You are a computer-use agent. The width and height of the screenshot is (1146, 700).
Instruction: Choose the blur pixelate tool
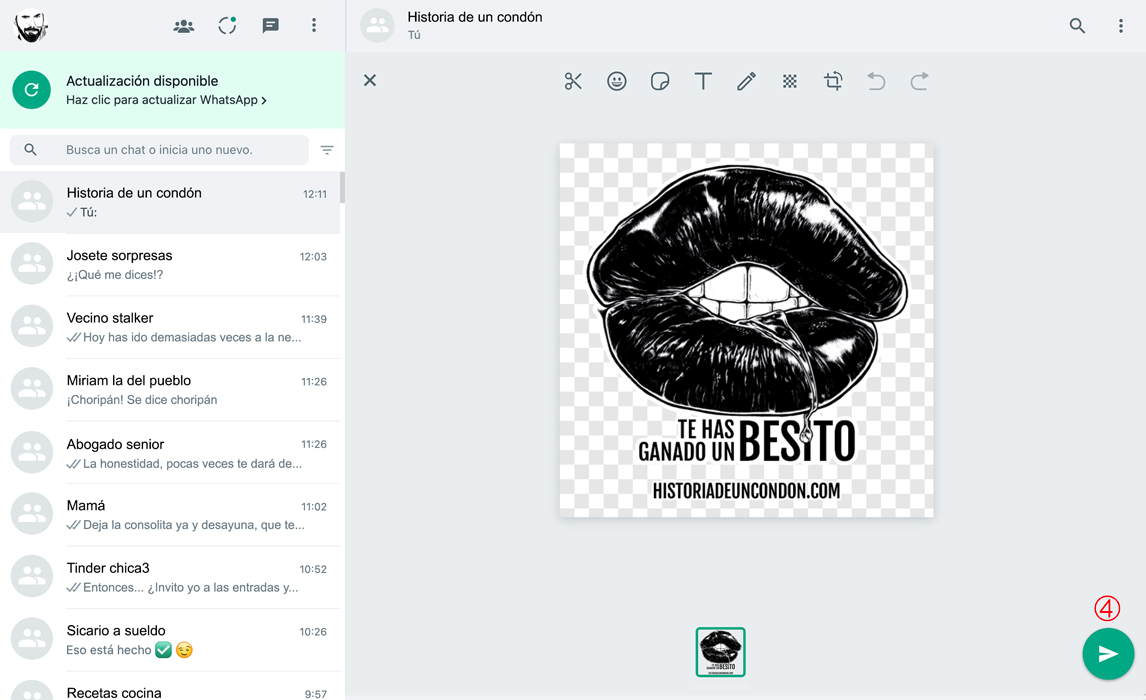pos(790,81)
